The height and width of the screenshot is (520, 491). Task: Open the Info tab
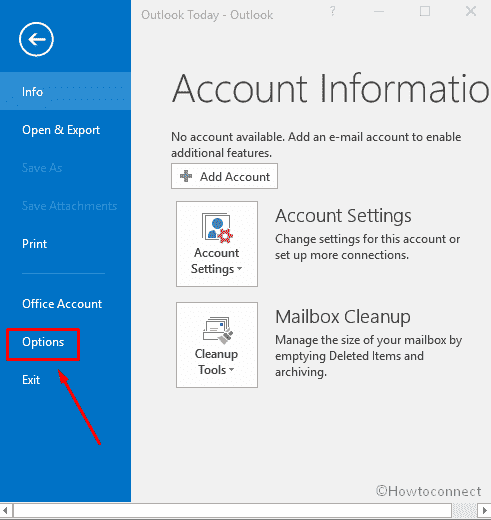[x=65, y=91]
